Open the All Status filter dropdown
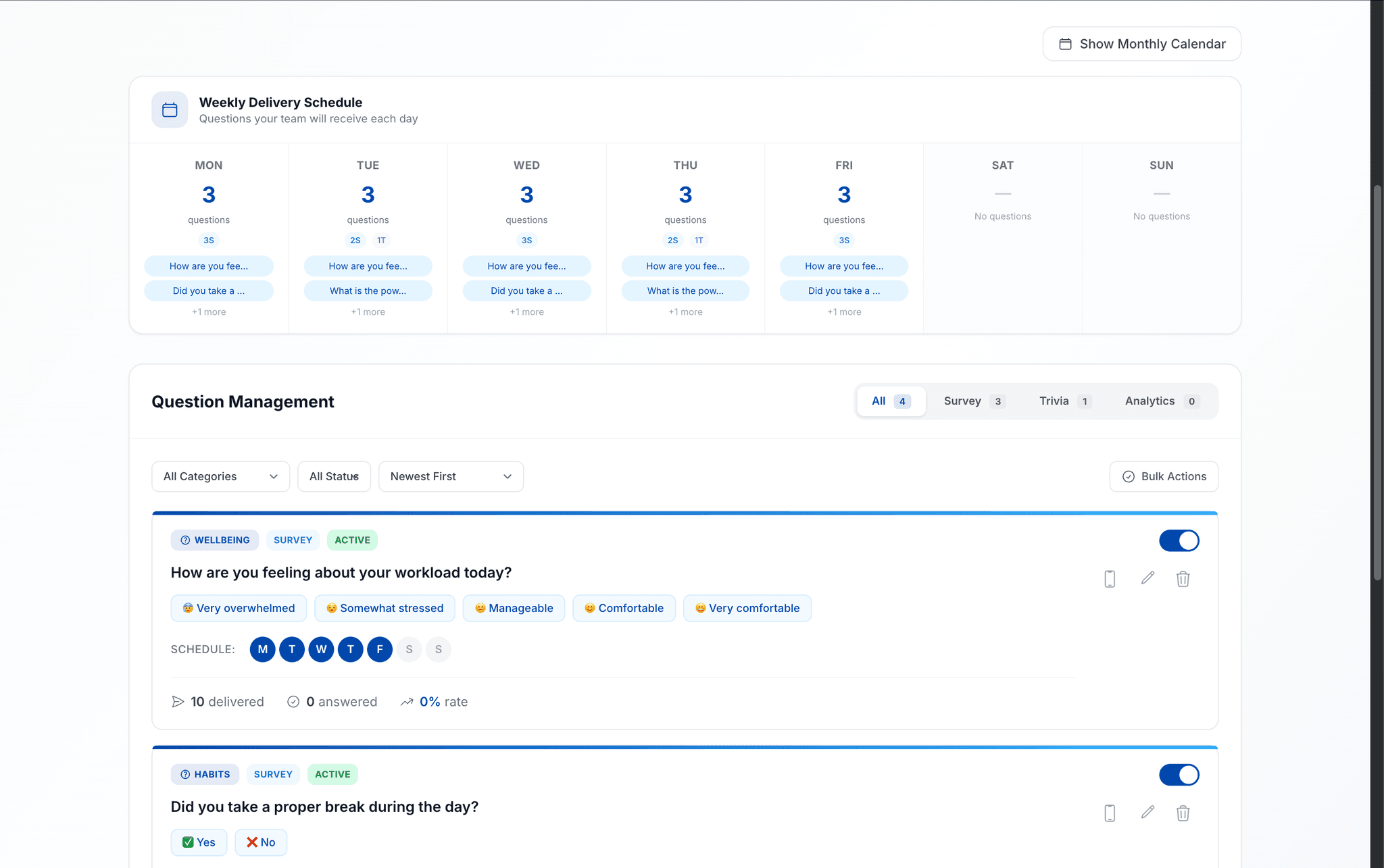Image resolution: width=1384 pixels, height=868 pixels. [334, 476]
